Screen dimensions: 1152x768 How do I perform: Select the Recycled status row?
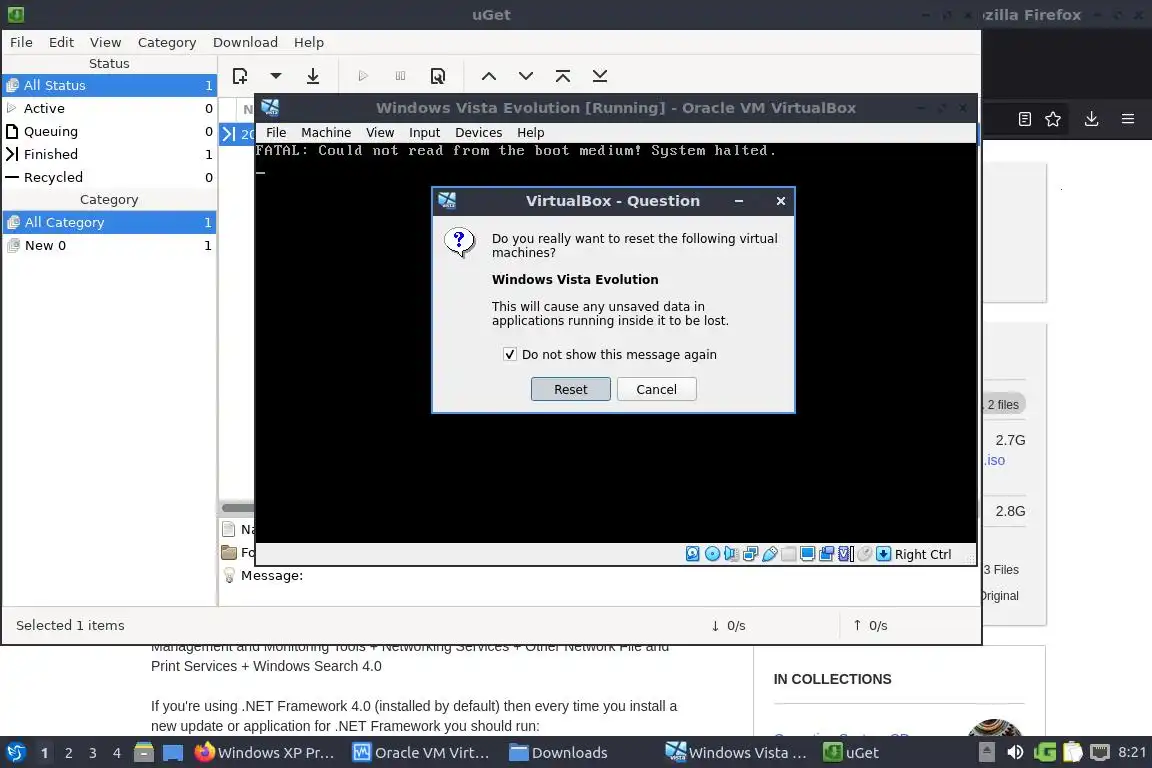click(109, 177)
